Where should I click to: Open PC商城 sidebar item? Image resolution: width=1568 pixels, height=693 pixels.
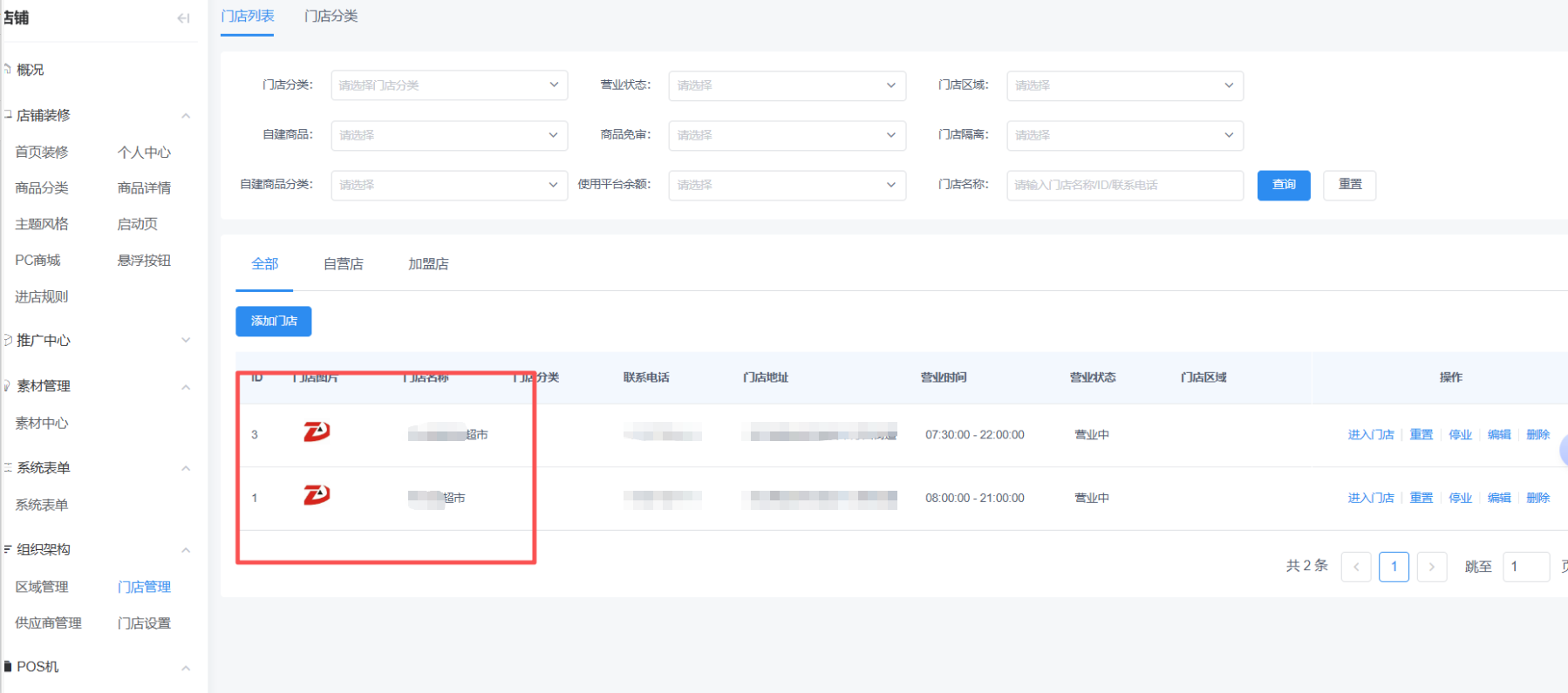[x=37, y=261]
